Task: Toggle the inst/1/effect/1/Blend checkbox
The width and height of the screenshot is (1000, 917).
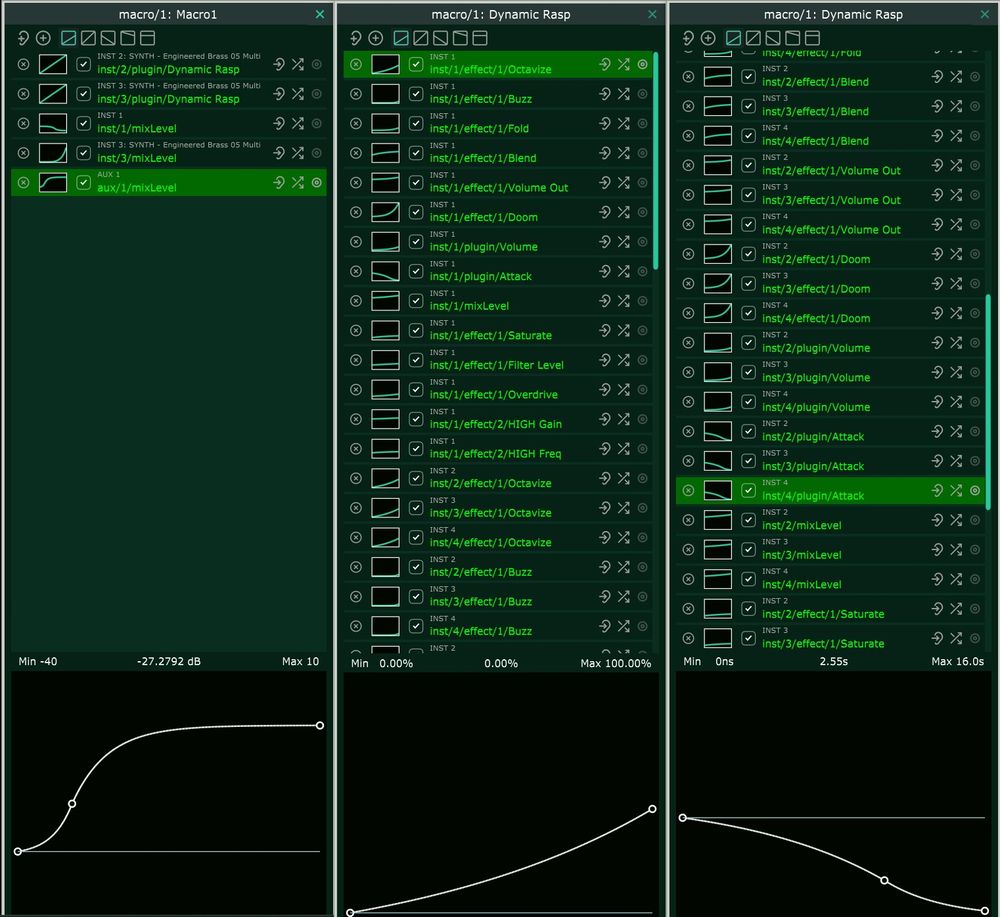Action: coord(416,153)
